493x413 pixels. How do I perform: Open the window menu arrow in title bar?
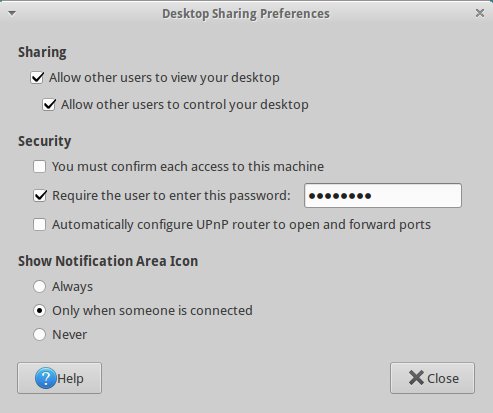tap(12, 13)
